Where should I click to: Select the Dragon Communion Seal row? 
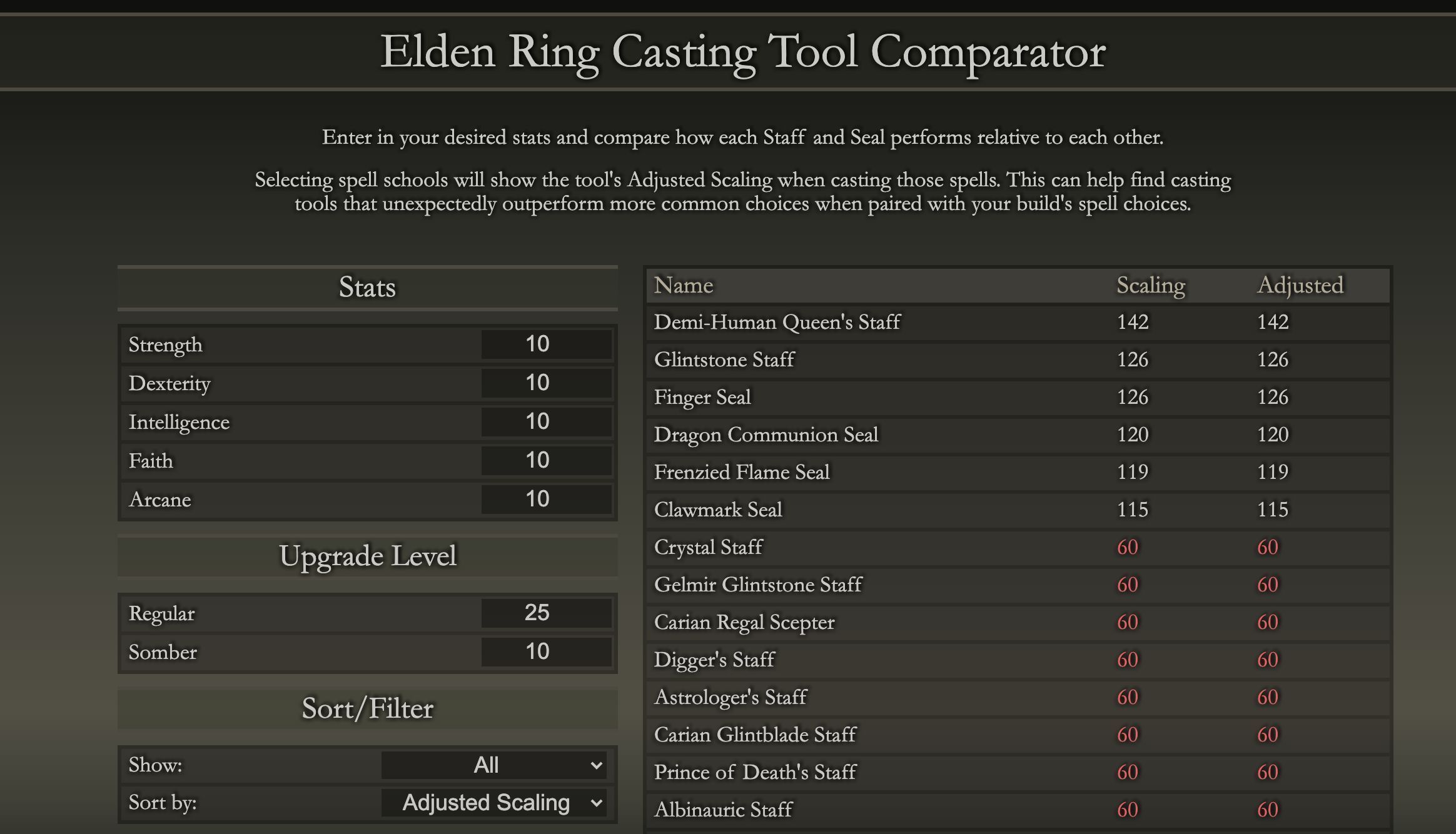coord(766,435)
